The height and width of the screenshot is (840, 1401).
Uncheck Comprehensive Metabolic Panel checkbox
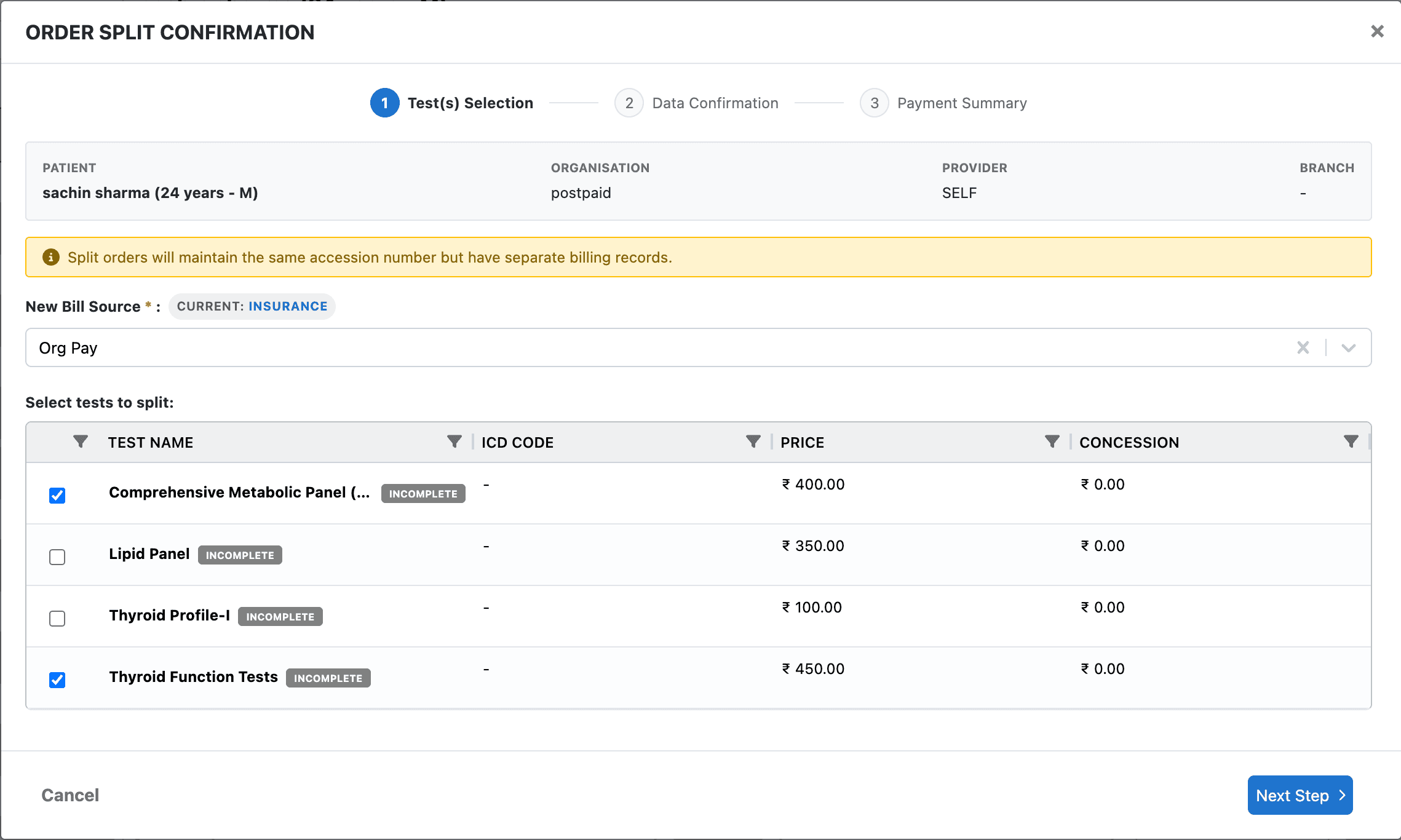[57, 495]
